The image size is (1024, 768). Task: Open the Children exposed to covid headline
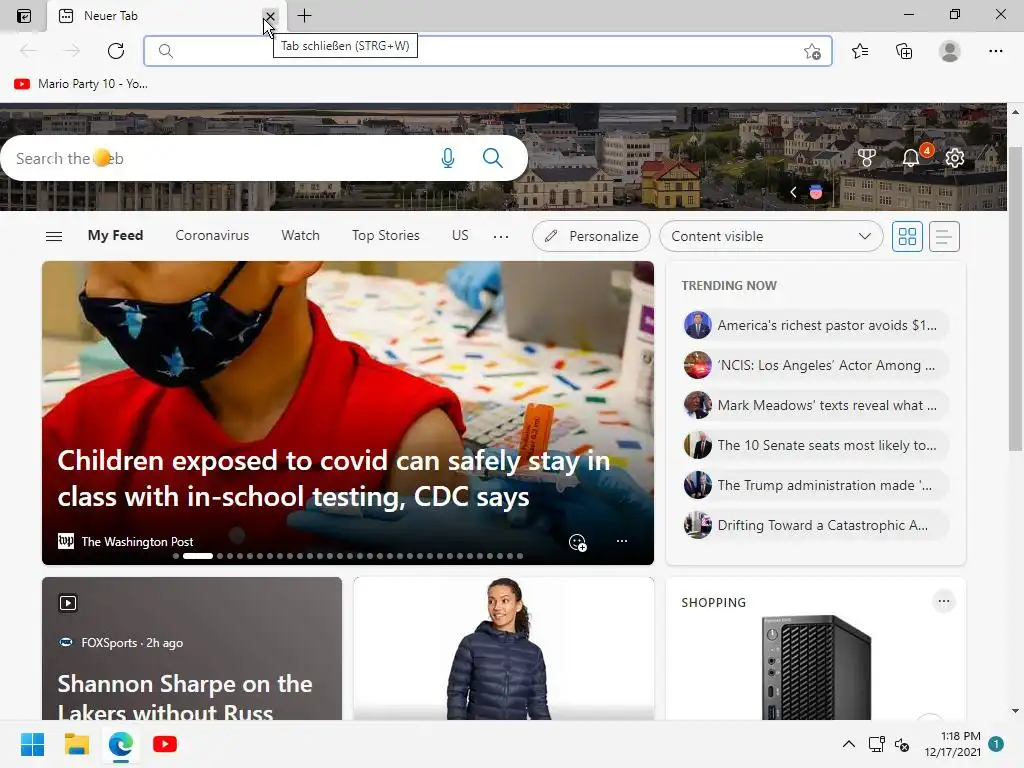(x=334, y=479)
